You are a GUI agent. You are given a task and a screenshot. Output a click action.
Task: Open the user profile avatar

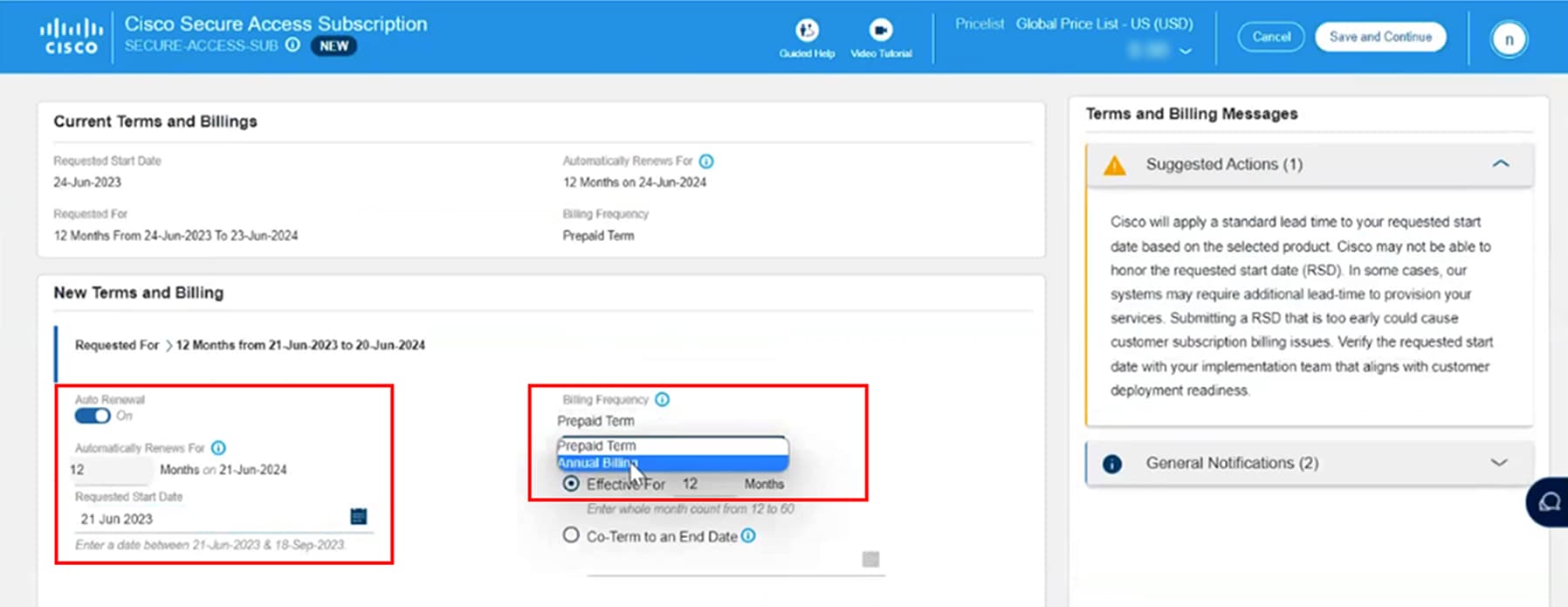(x=1509, y=39)
